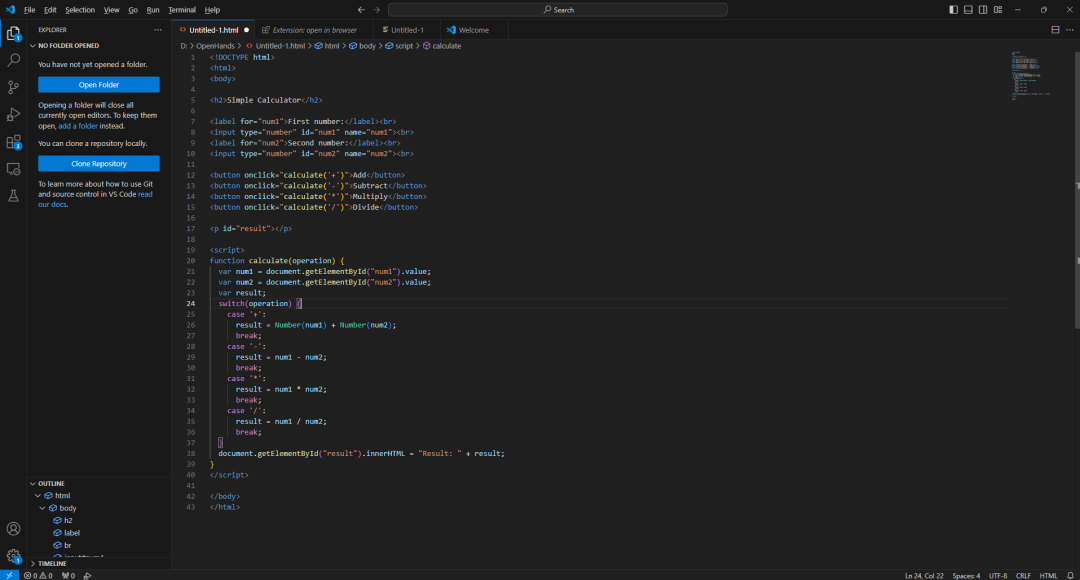The height and width of the screenshot is (580, 1080).
Task: Toggle the primary side bar visibility
Action: click(953, 10)
